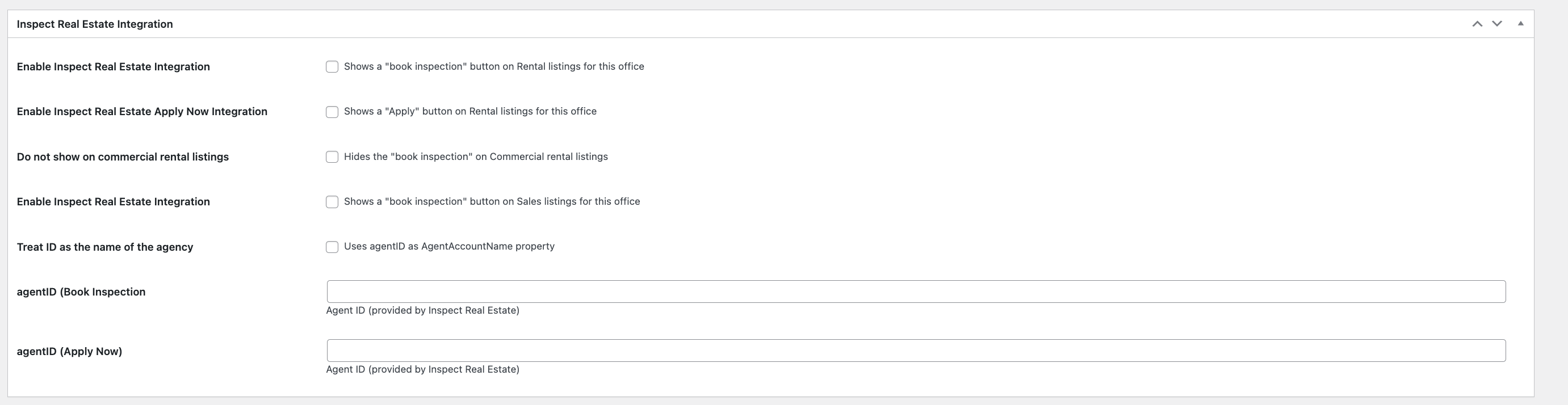Click the agentID (Apply Now) row label
Image resolution: width=1568 pixels, height=405 pixels.
point(69,352)
